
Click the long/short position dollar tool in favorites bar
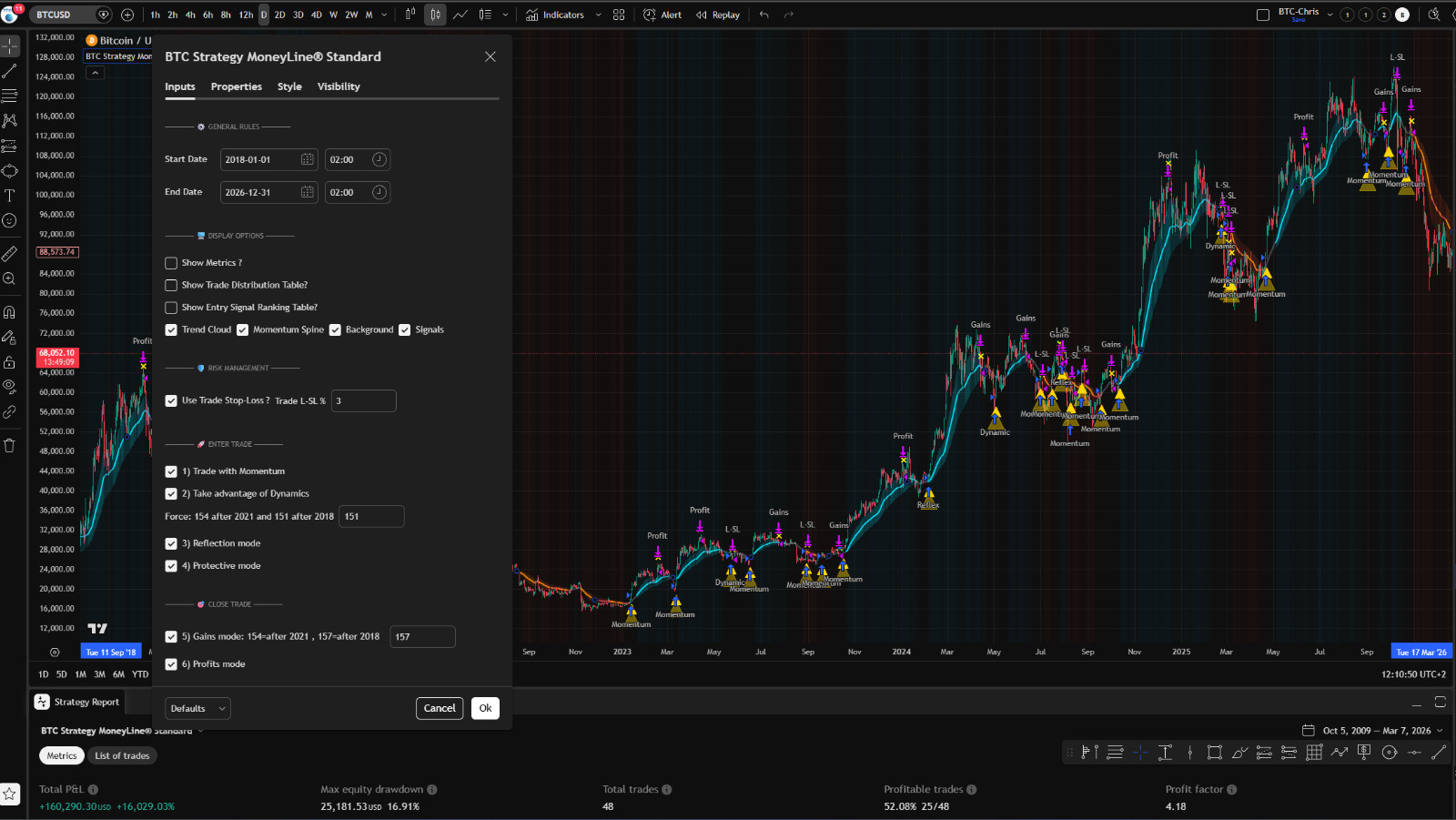tap(1364, 752)
